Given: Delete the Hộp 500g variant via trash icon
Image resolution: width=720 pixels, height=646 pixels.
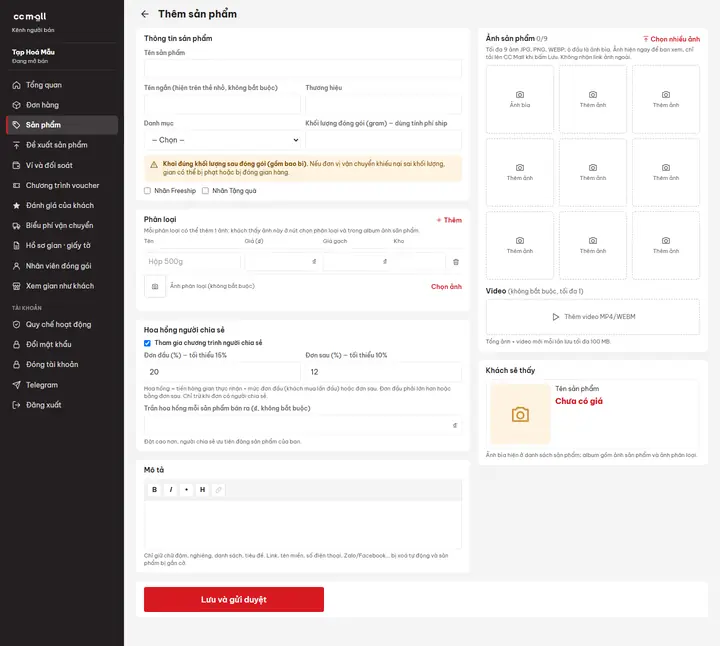Looking at the screenshot, I should [456, 262].
